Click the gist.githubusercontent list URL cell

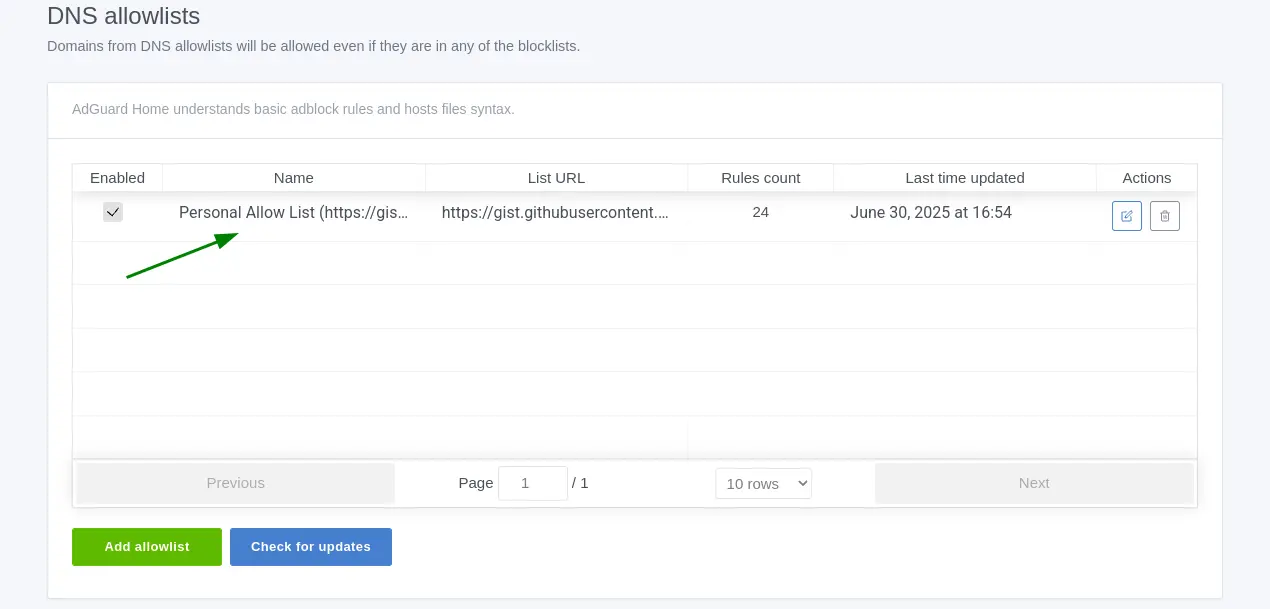[x=555, y=212]
